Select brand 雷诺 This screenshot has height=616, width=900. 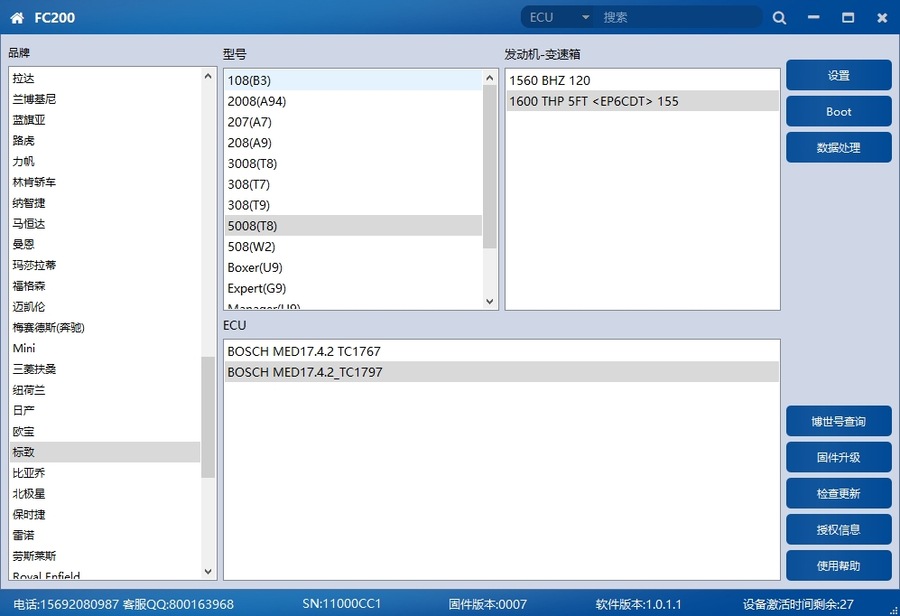[x=105, y=535]
